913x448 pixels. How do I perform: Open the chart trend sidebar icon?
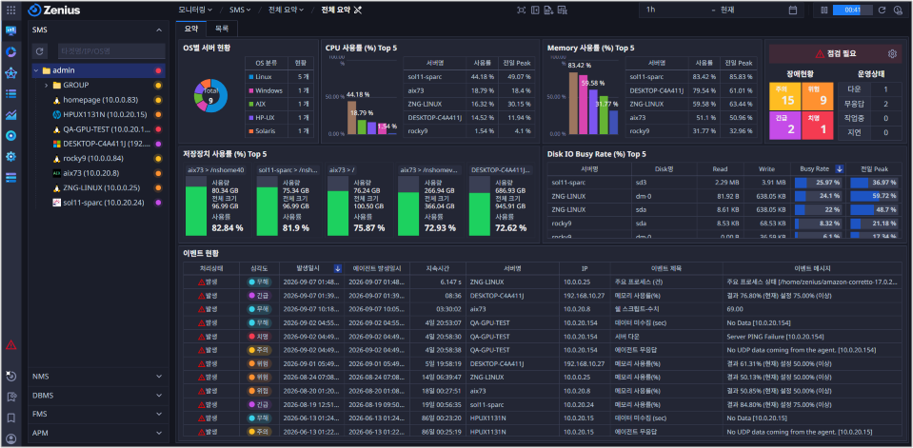pyautogui.click(x=10, y=115)
